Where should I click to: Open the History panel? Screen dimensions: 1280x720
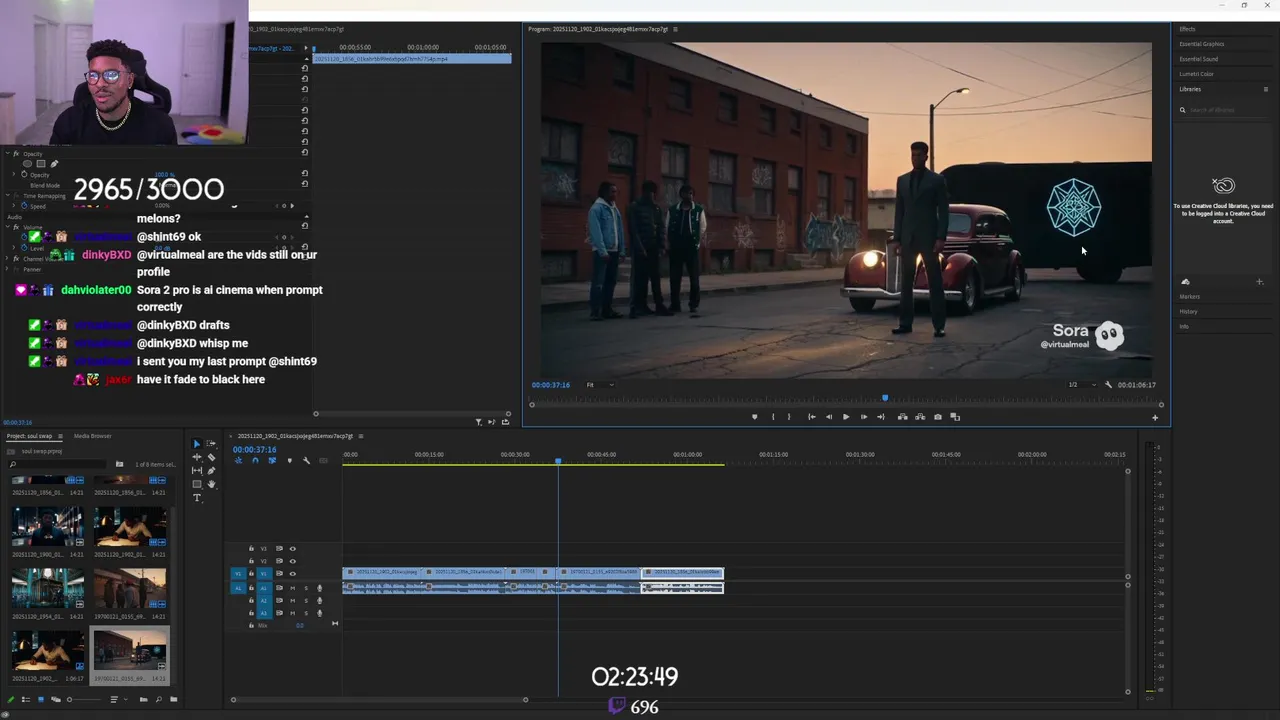click(x=1188, y=311)
